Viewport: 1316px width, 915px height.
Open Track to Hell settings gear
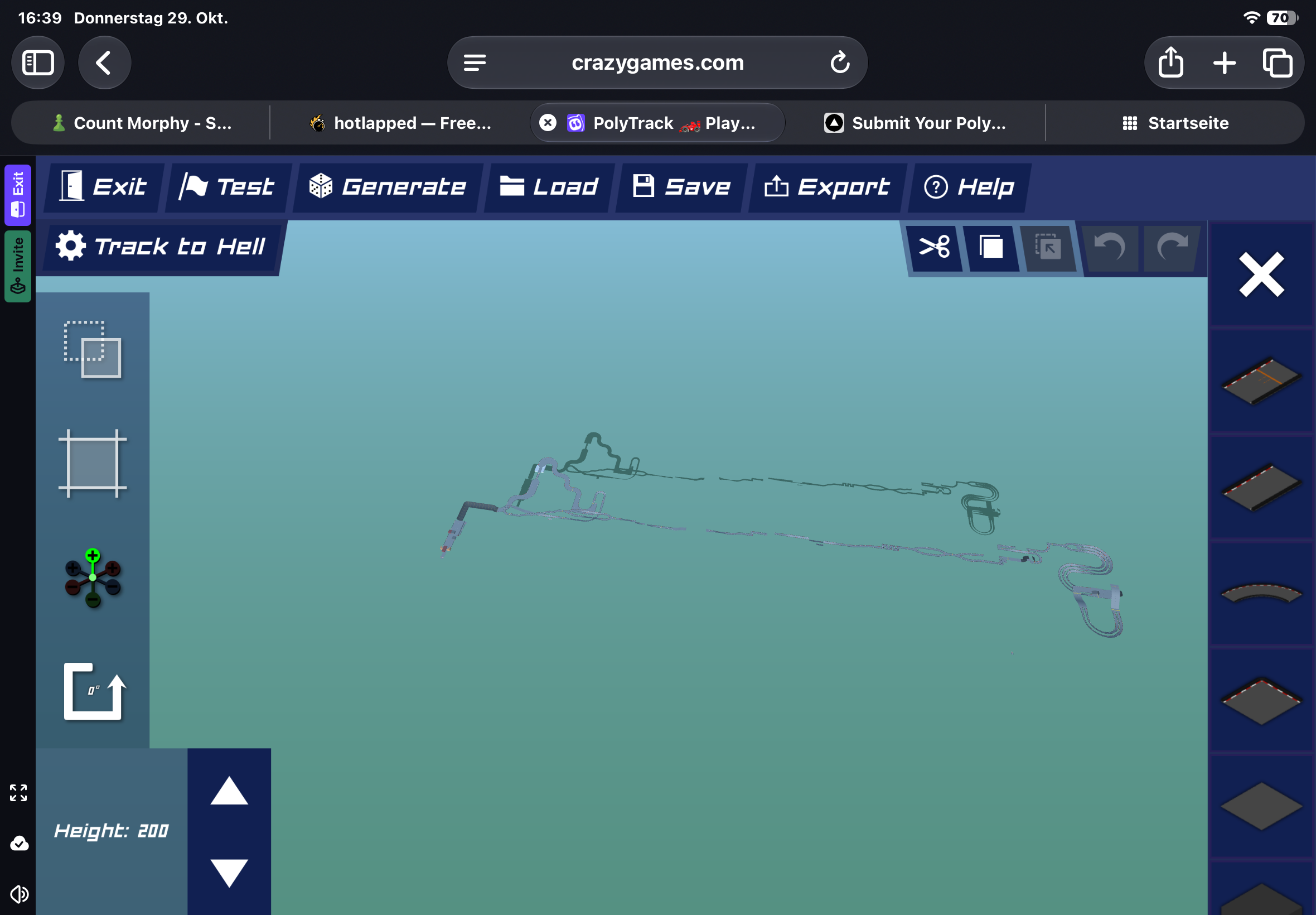[70, 246]
